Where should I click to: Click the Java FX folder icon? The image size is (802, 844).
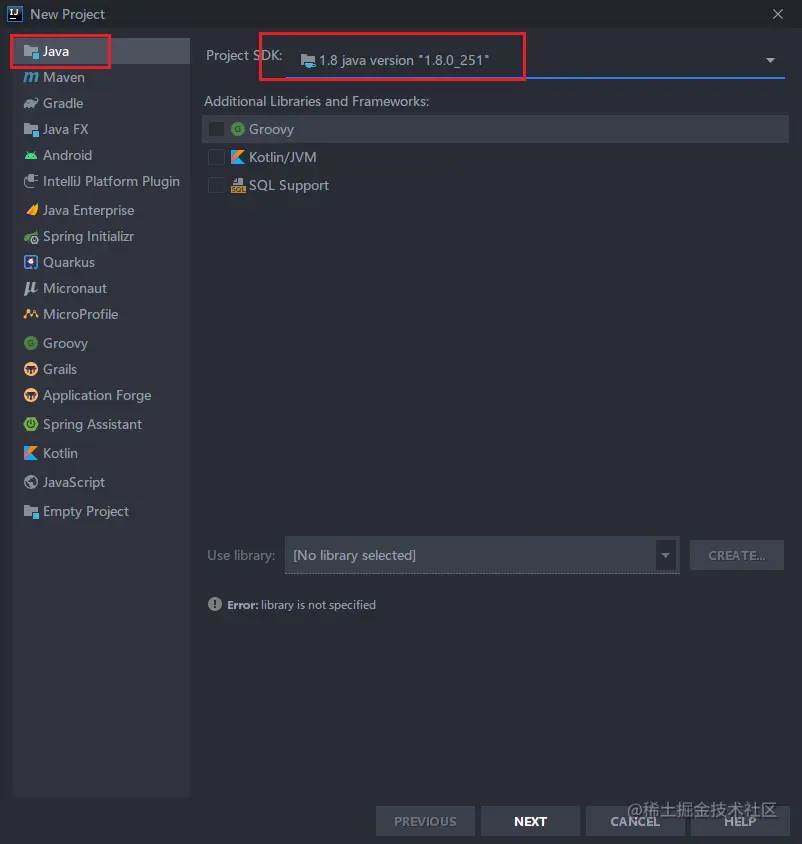tap(31, 129)
